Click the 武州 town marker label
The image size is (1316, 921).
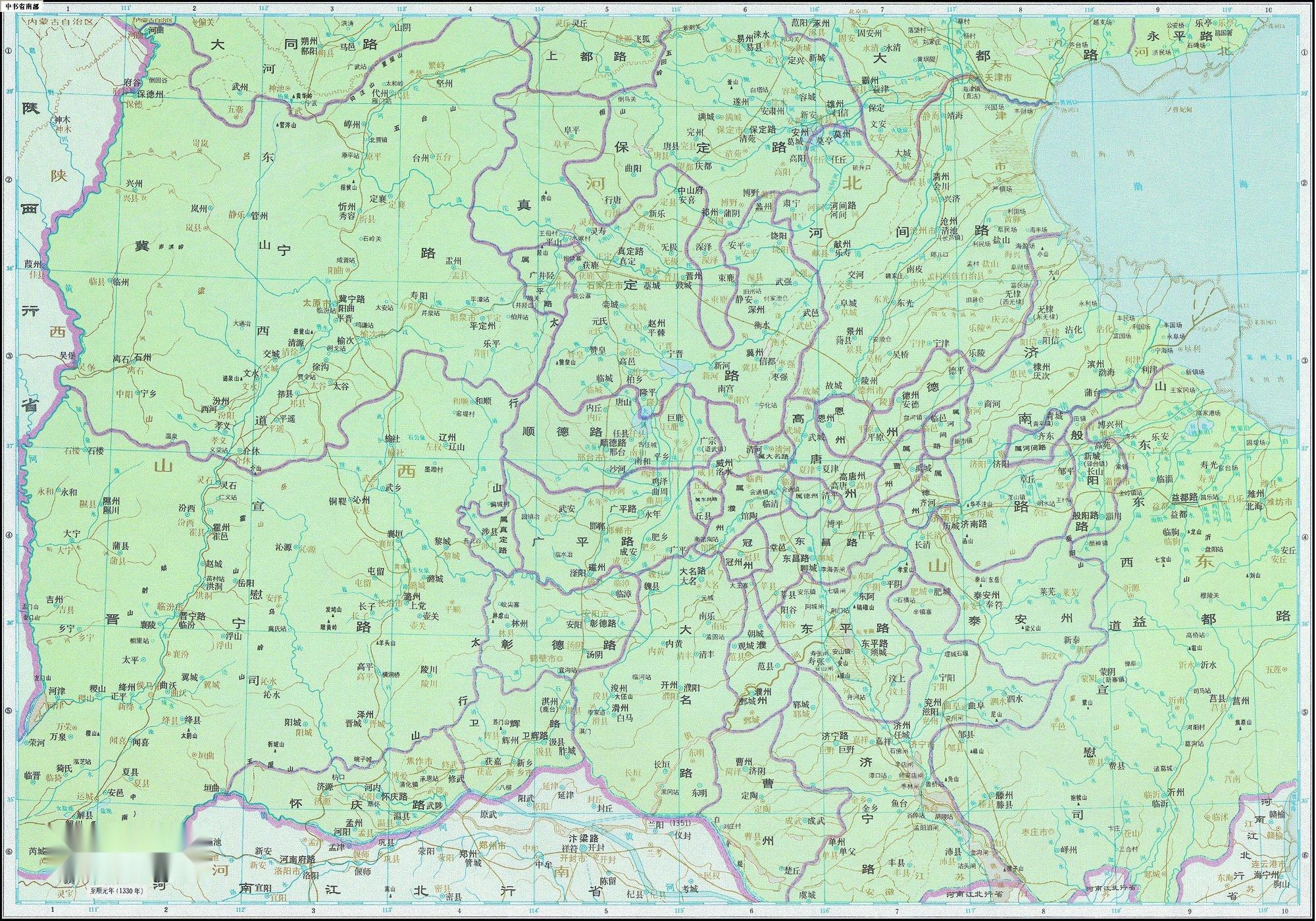click(240, 86)
